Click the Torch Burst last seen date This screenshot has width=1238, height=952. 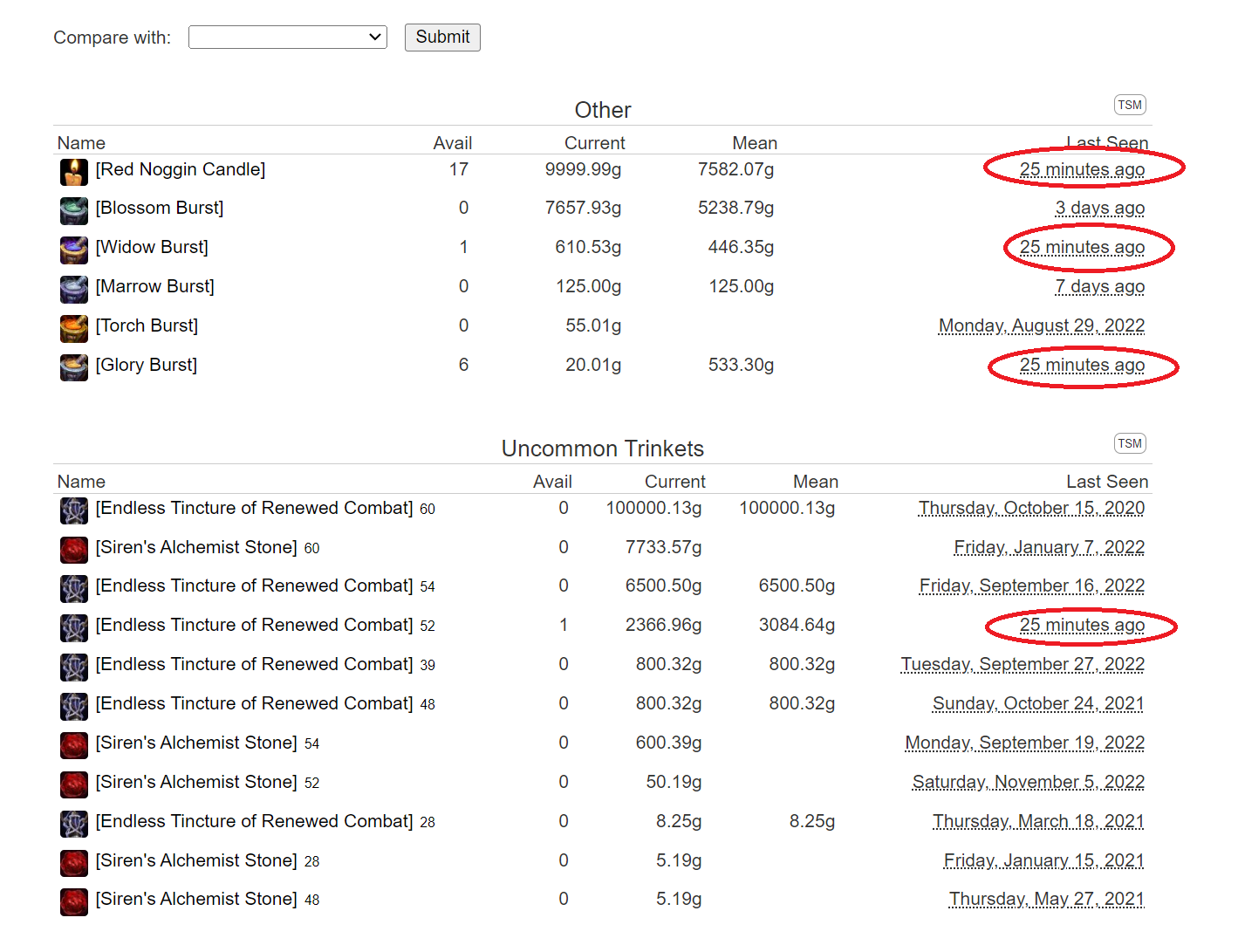click(1041, 325)
